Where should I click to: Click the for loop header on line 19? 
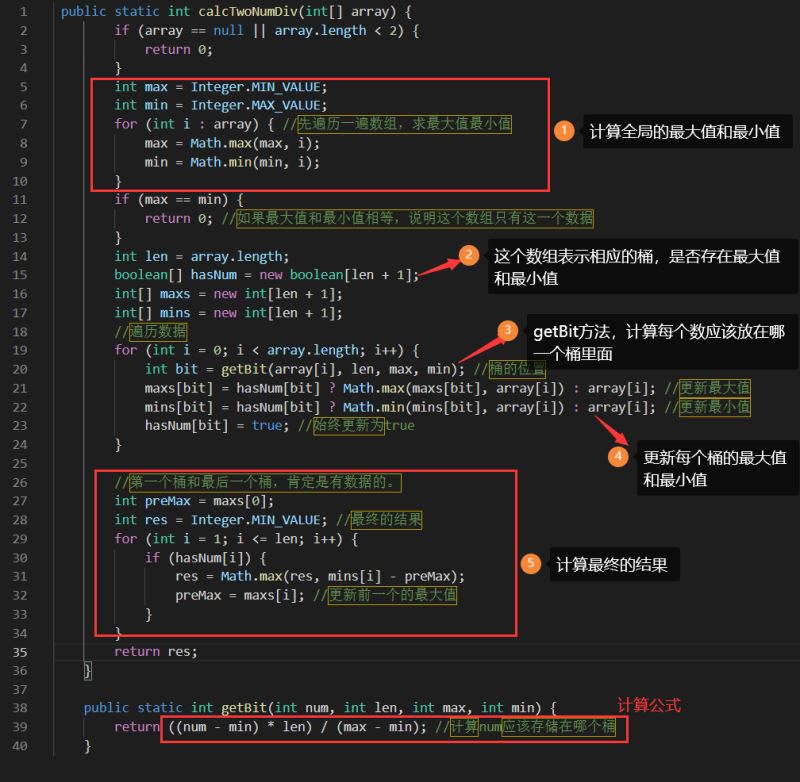coord(267,350)
